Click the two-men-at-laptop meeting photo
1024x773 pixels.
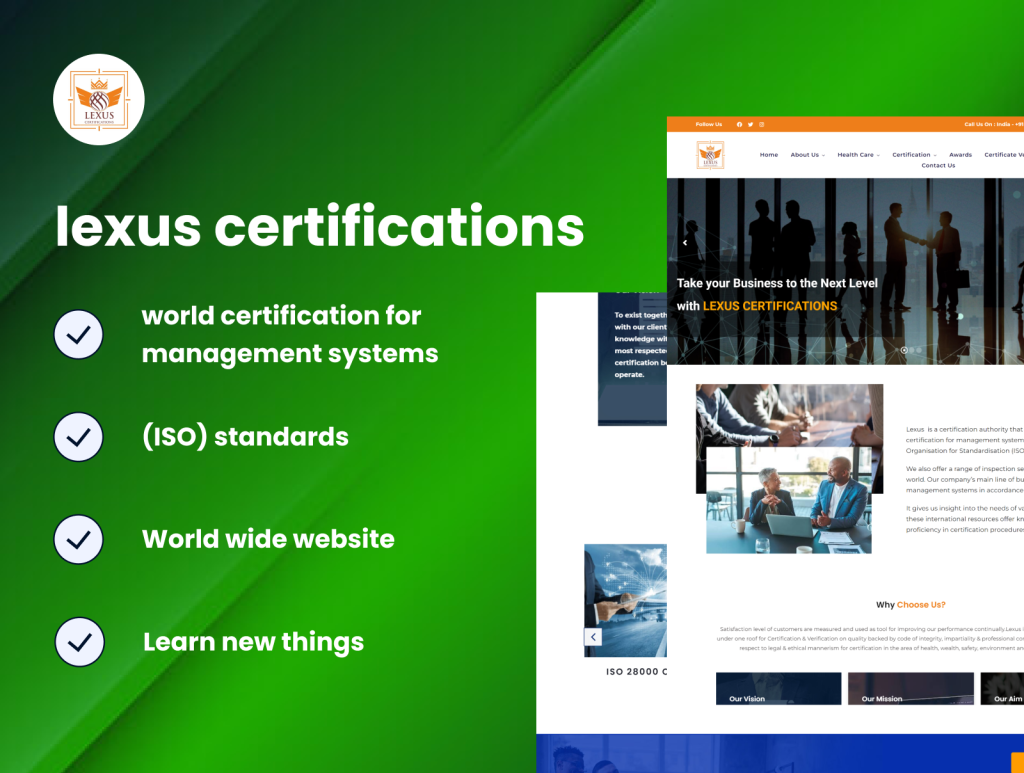coord(789,500)
